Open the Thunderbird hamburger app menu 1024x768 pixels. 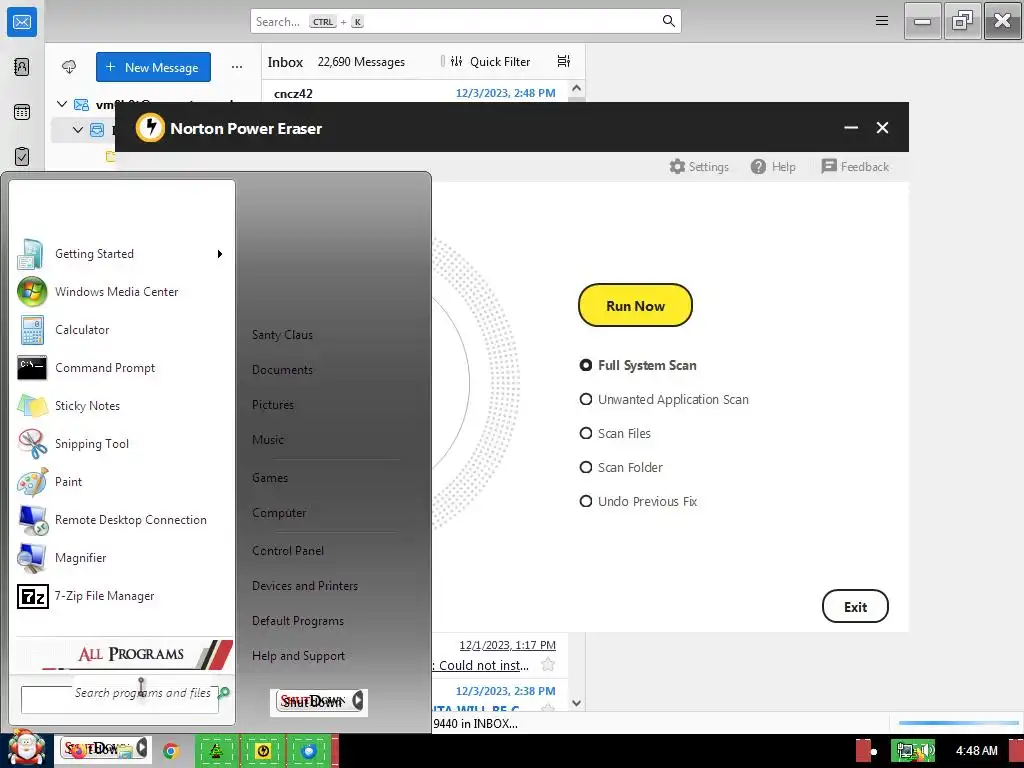click(882, 21)
